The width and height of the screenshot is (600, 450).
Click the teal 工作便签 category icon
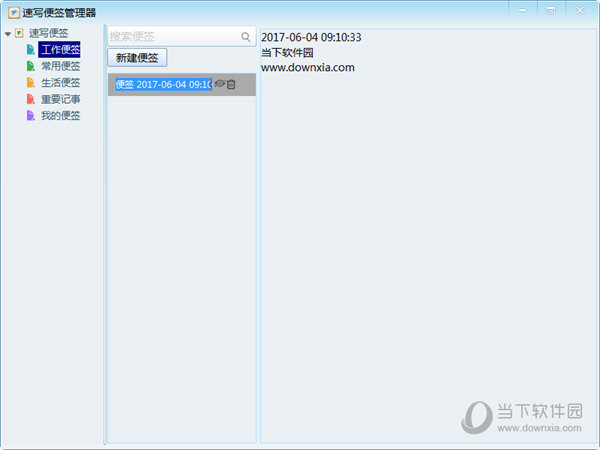[31, 49]
